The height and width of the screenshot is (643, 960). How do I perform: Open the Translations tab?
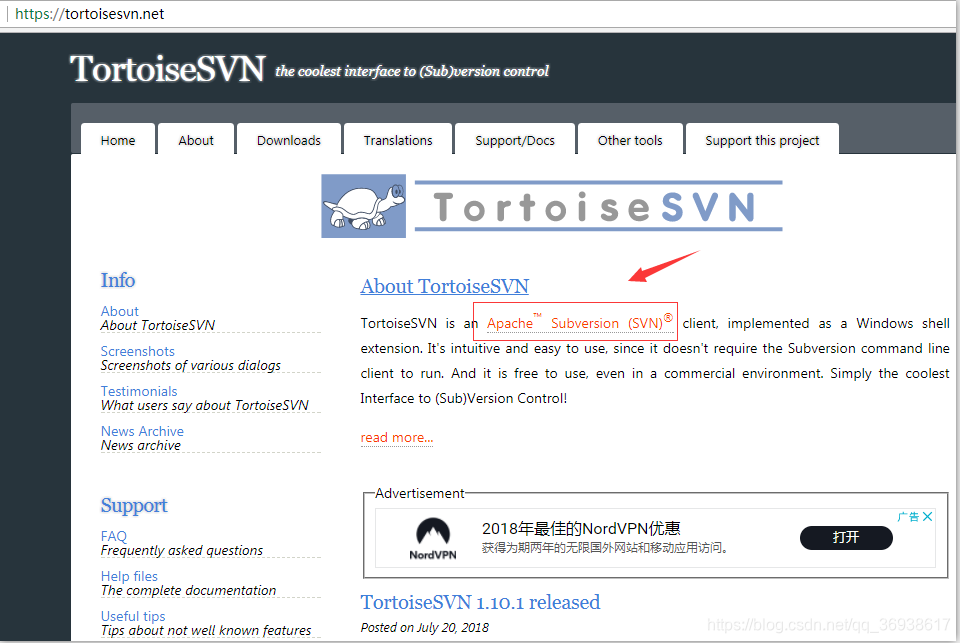pyautogui.click(x=398, y=140)
